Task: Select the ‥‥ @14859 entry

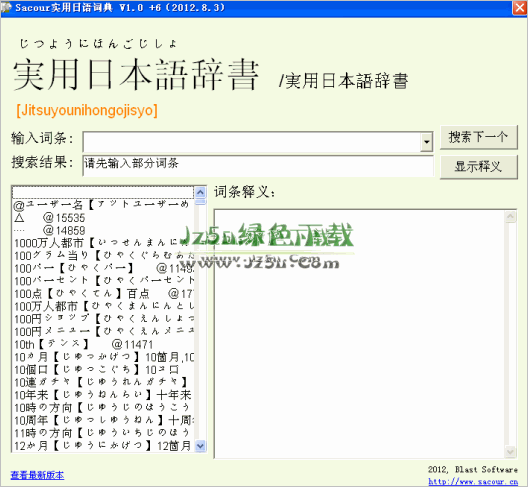Action: (x=103, y=230)
